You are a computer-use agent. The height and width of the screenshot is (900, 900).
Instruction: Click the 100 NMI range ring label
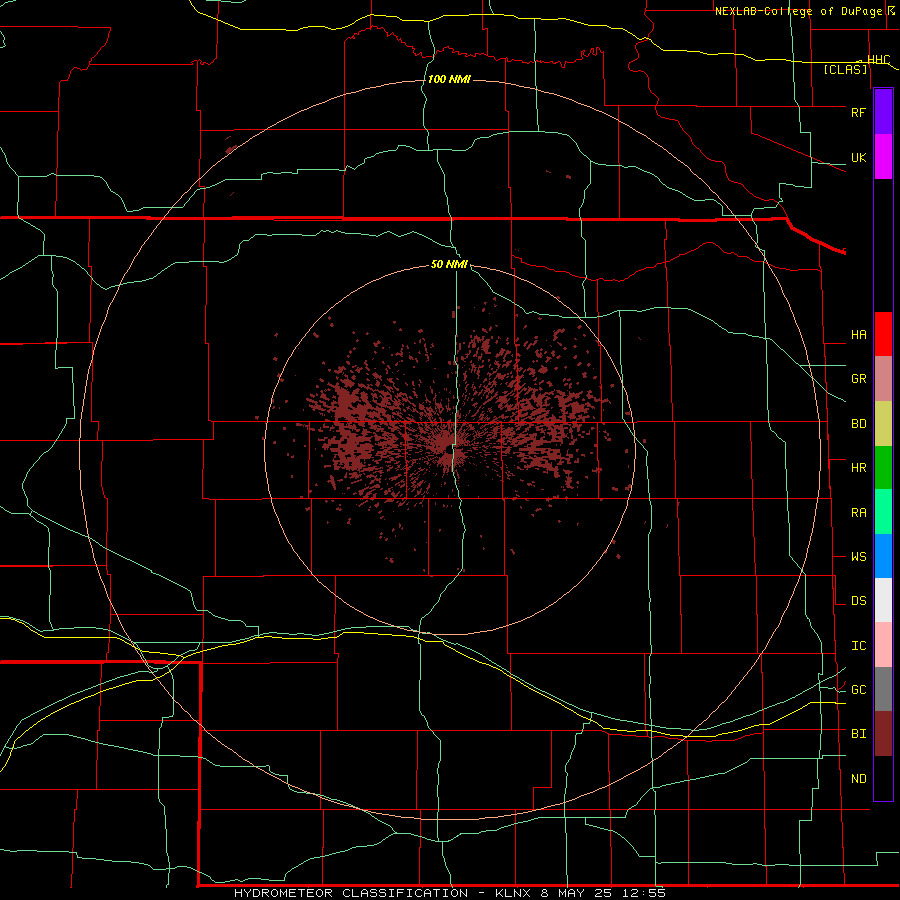[449, 79]
